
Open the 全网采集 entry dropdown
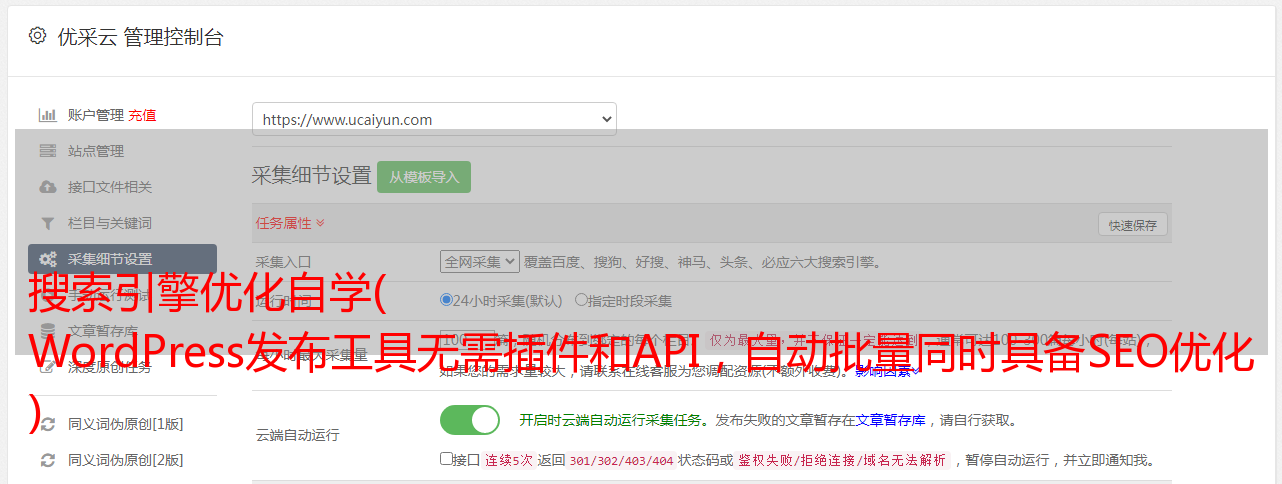click(x=480, y=262)
